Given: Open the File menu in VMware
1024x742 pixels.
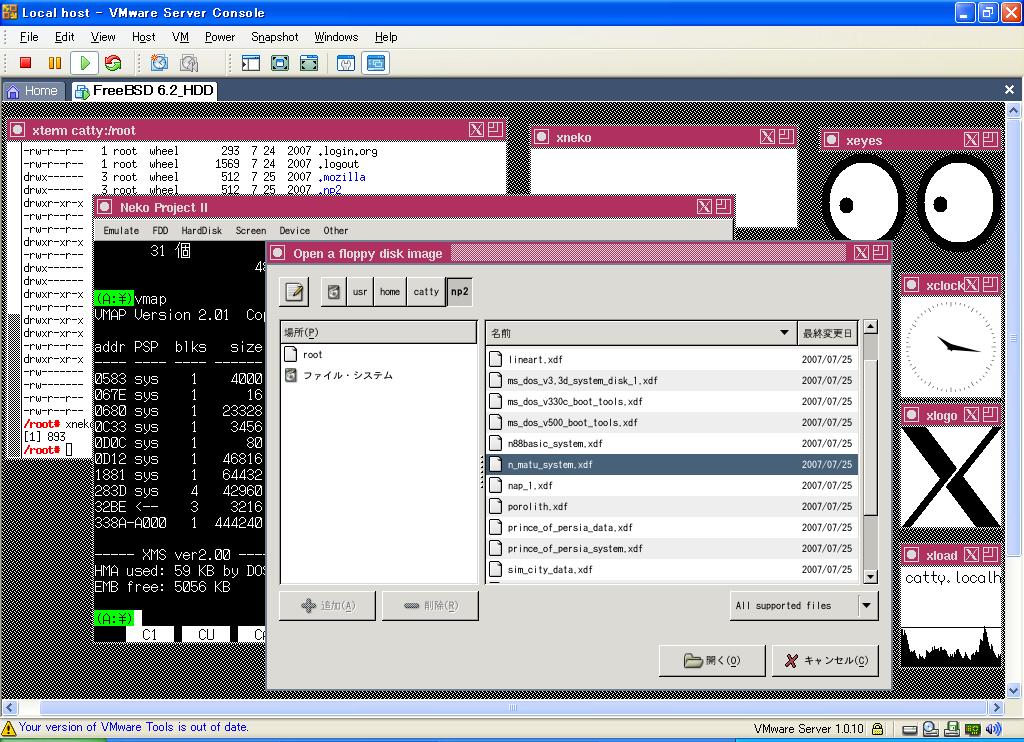Looking at the screenshot, I should click(x=29, y=37).
